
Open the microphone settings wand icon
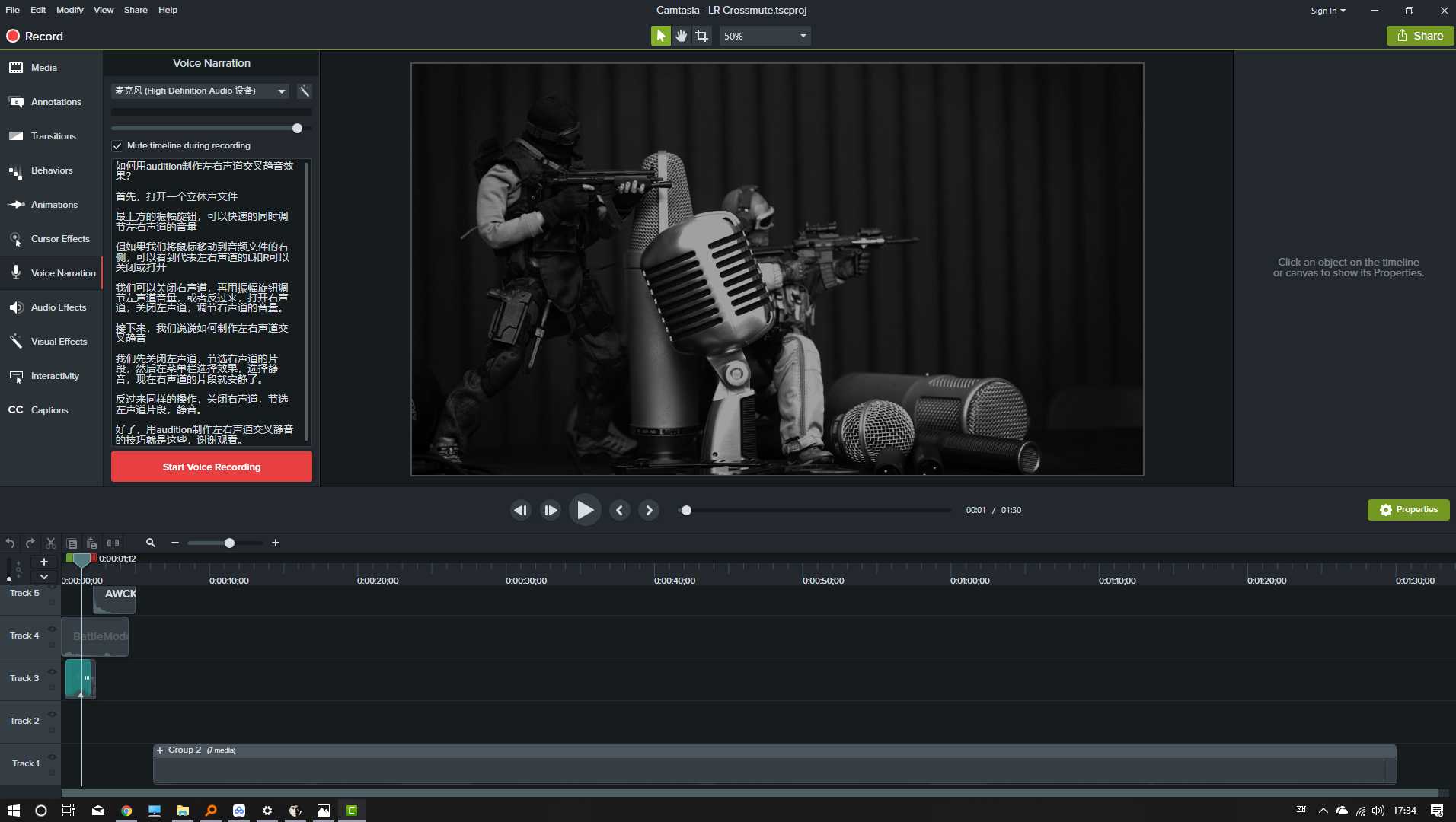click(304, 91)
